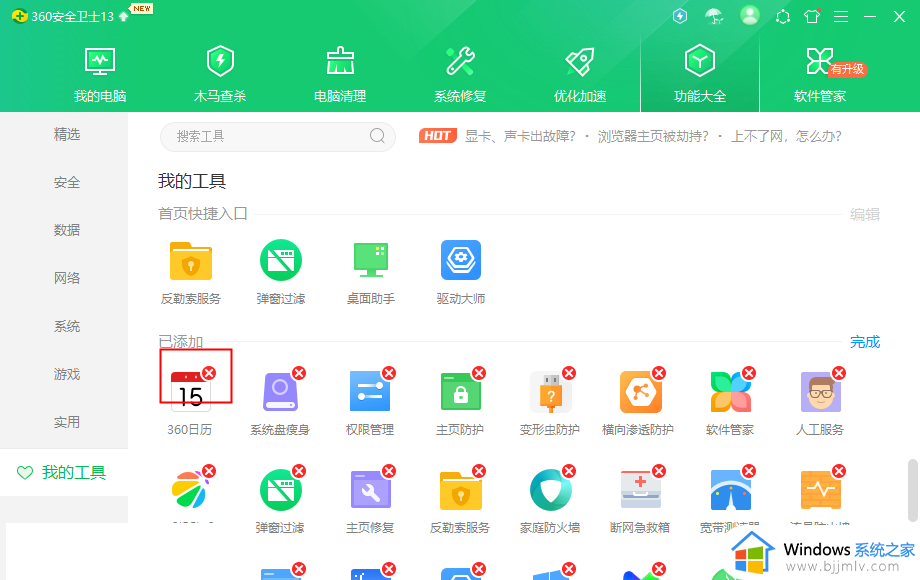Open 权限管理 tool icon

pyautogui.click(x=370, y=391)
